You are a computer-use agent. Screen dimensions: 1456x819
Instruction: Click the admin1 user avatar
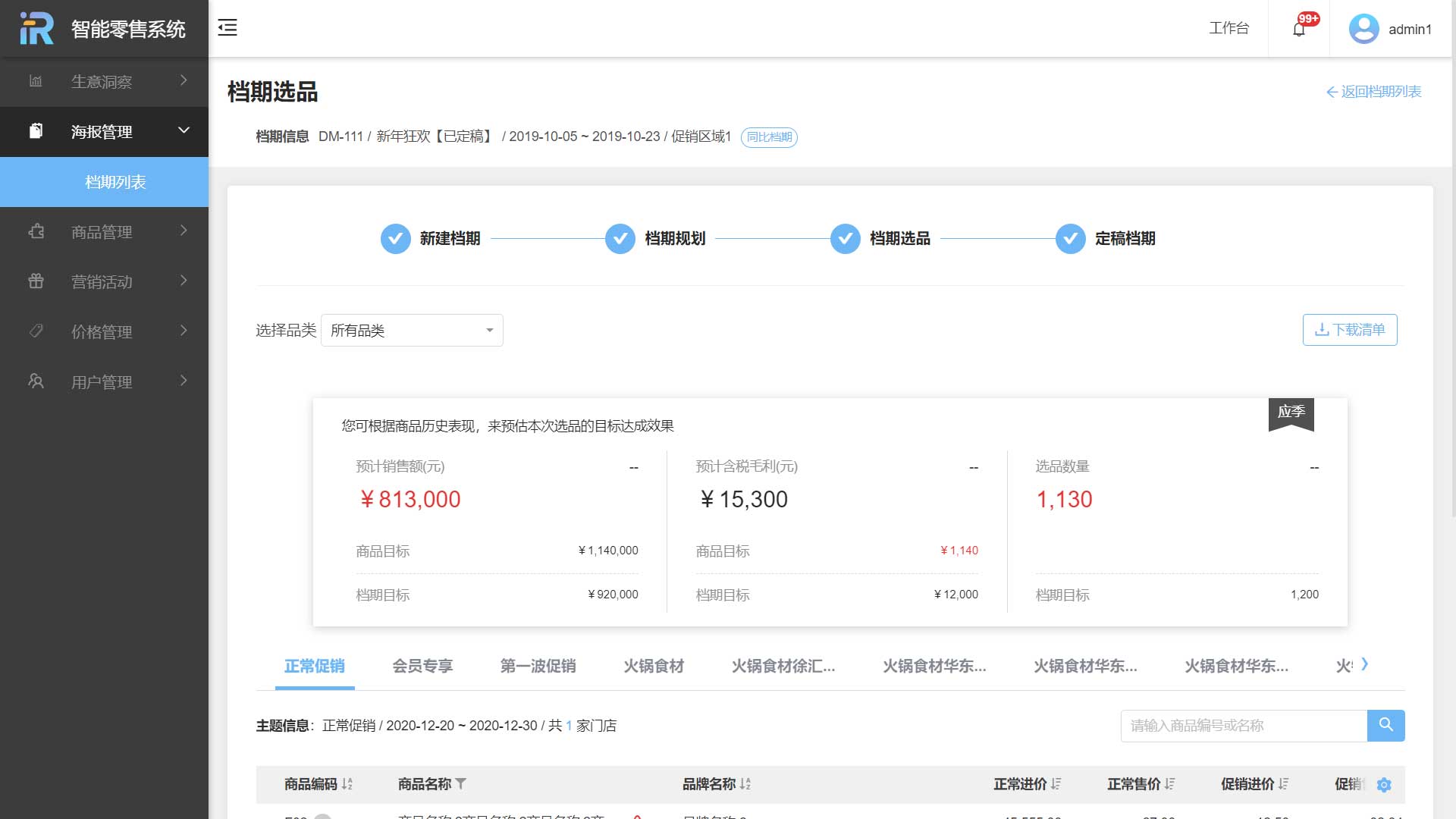click(x=1363, y=29)
